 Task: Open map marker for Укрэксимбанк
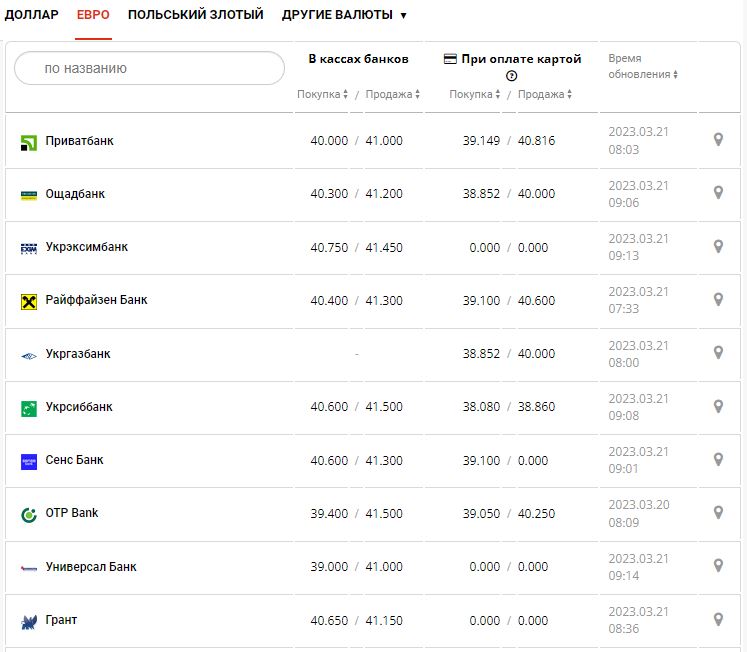click(718, 246)
